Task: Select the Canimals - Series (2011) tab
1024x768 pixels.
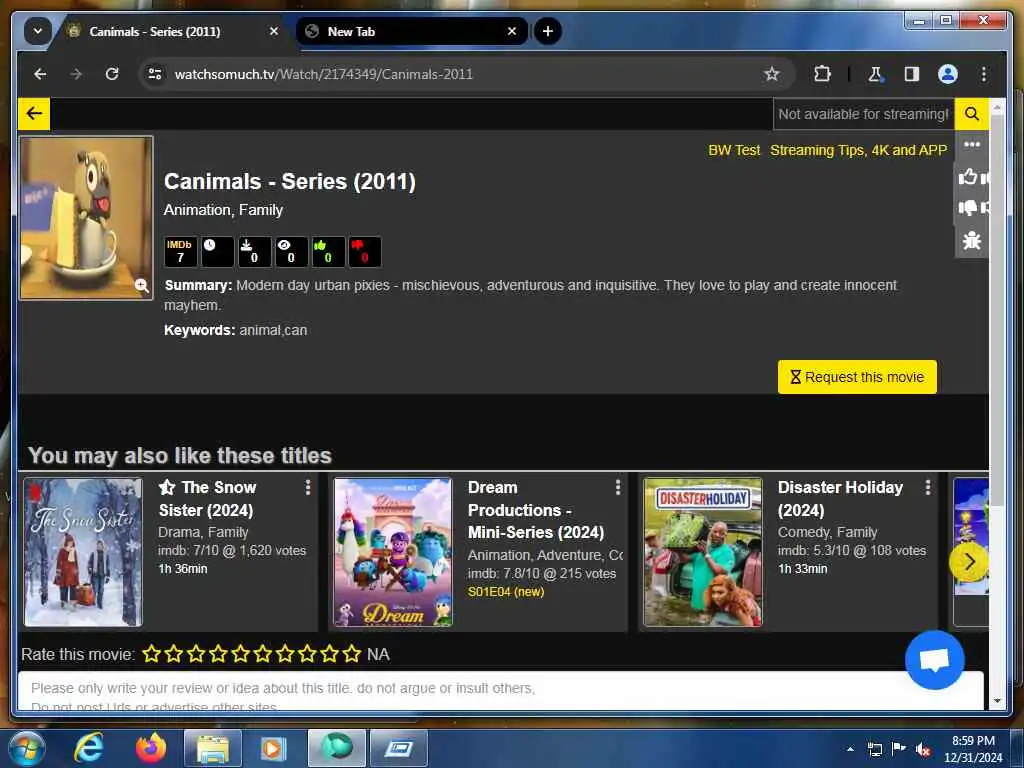Action: pos(170,31)
